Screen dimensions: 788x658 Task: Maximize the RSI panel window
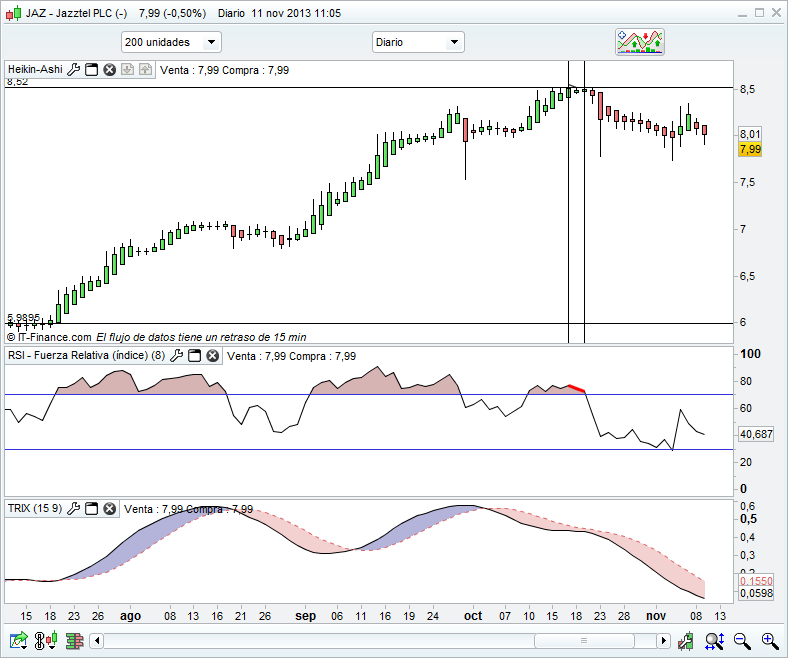[x=194, y=355]
